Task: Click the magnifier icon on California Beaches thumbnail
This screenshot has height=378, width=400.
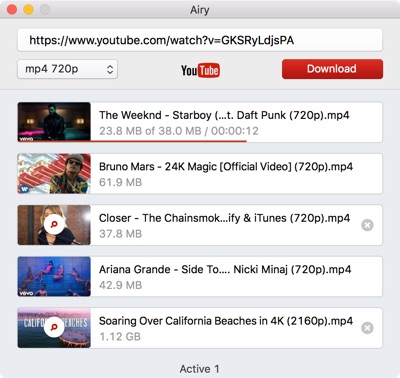Action: point(54,327)
